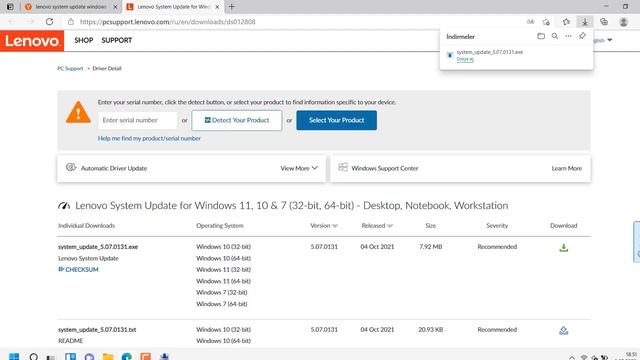Screen dimensions: 640x360
Task: Click the Lenovo logo
Action: click(x=32, y=41)
